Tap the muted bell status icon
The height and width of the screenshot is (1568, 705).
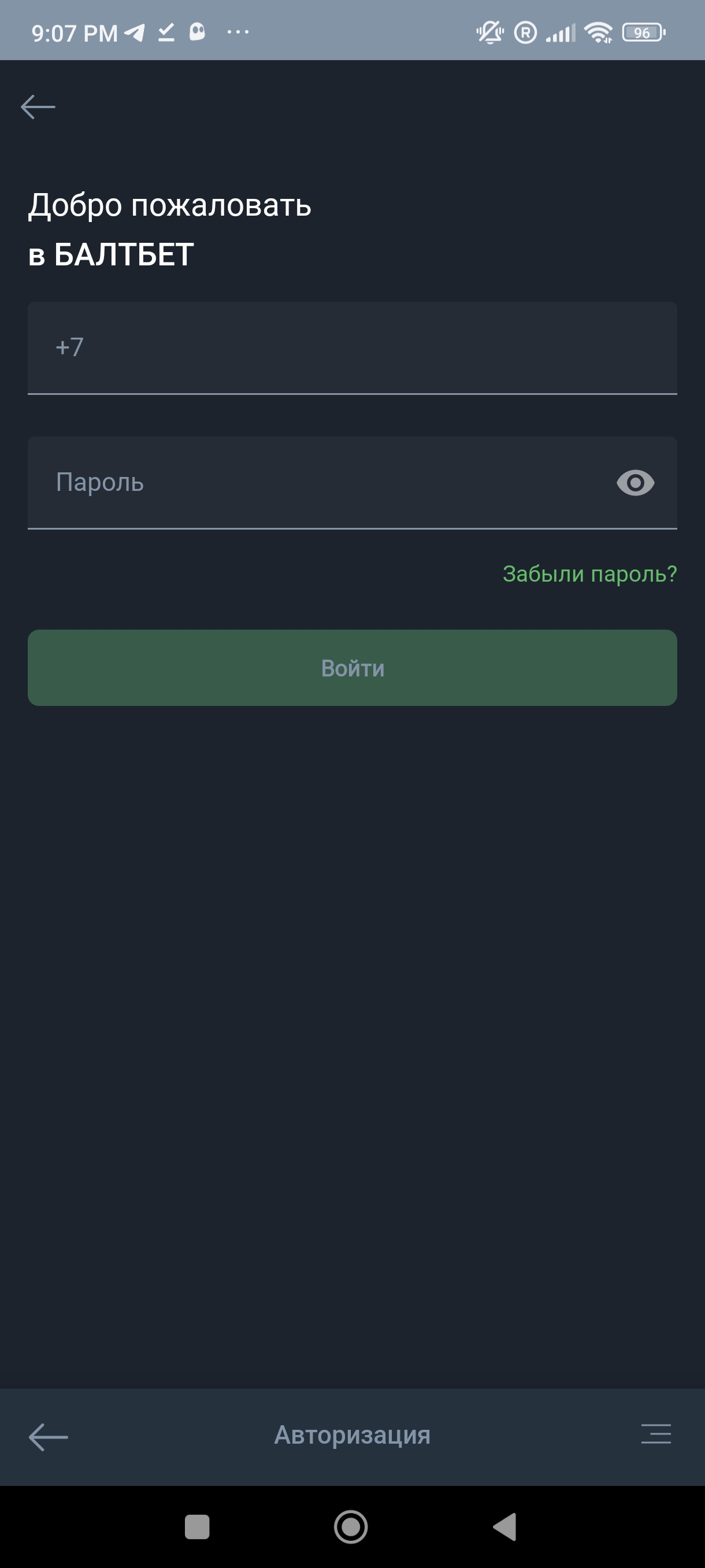pos(489,32)
